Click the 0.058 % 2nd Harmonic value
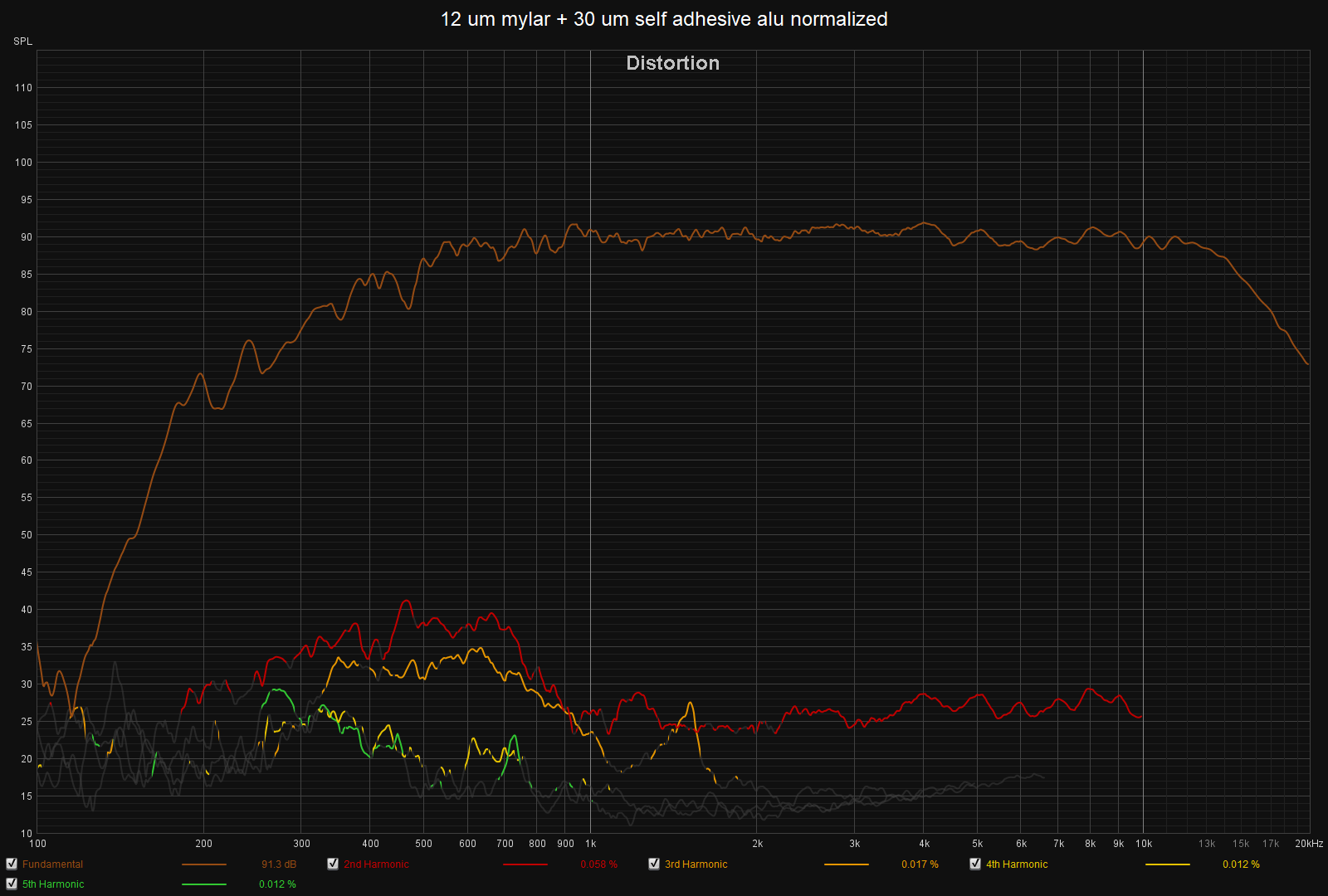The height and width of the screenshot is (896, 1328). coord(598,864)
